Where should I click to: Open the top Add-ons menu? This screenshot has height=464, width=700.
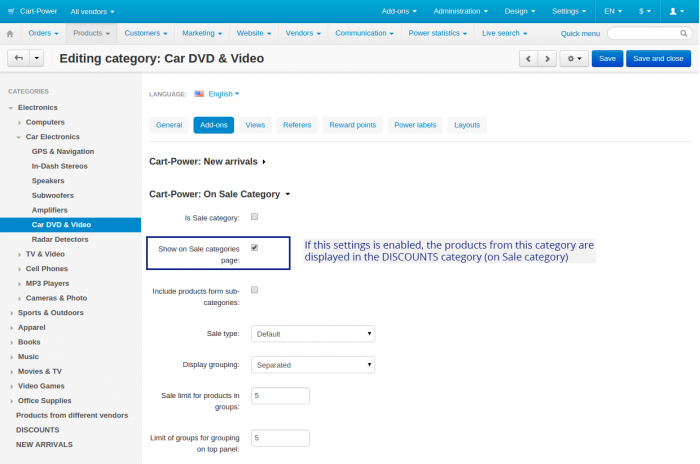[399, 11]
